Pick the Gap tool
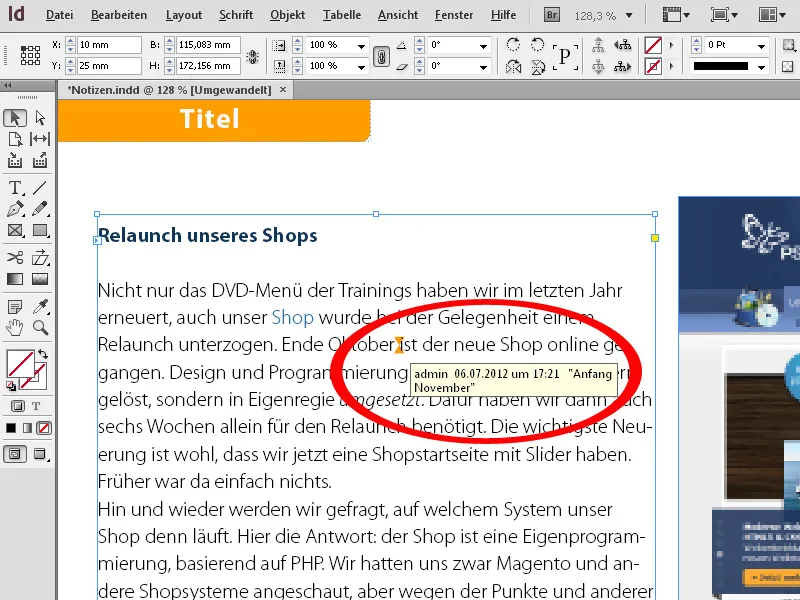 click(40, 139)
